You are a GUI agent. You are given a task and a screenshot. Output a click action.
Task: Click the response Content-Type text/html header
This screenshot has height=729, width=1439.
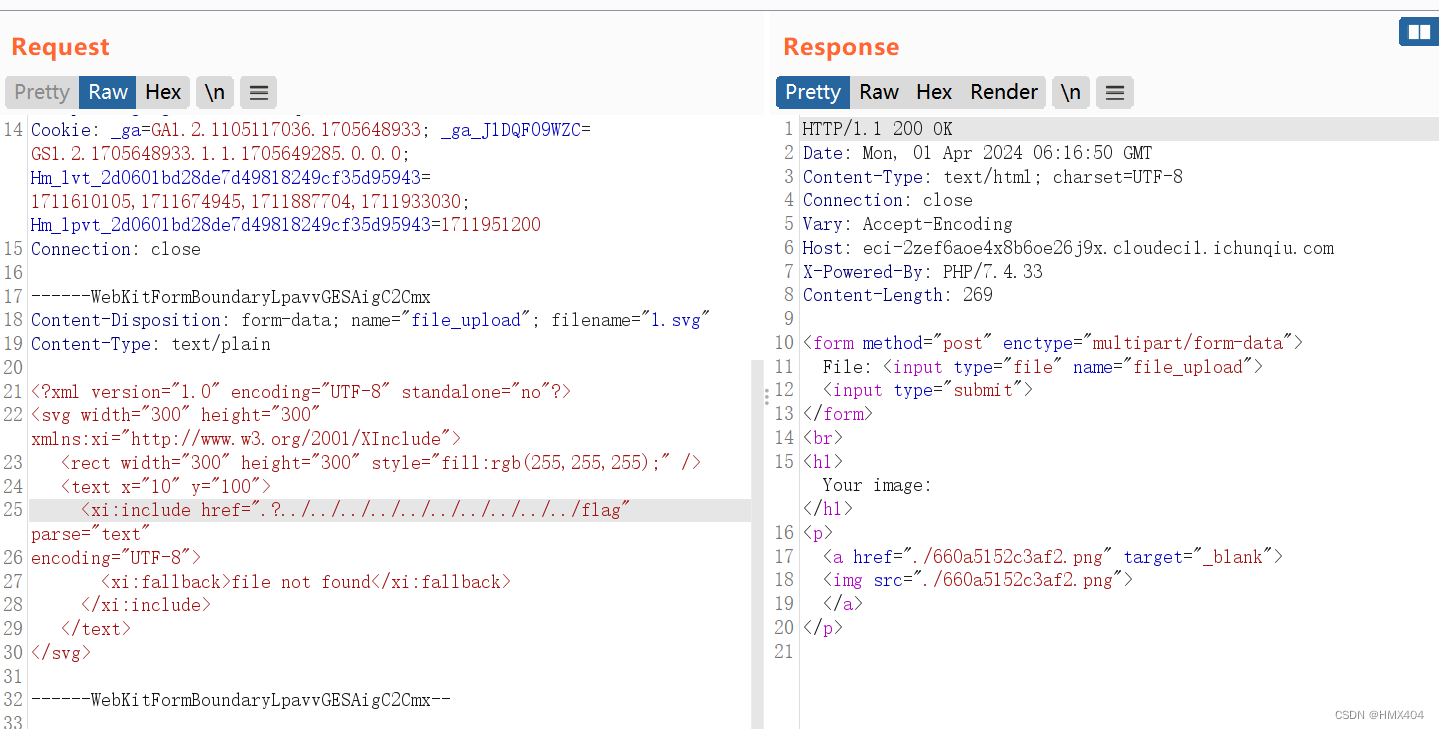992,177
